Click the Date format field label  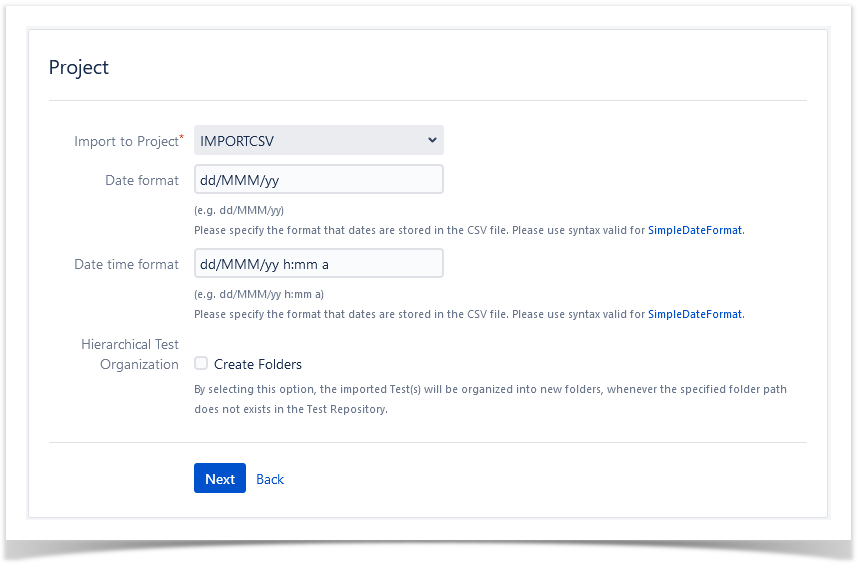(x=142, y=180)
